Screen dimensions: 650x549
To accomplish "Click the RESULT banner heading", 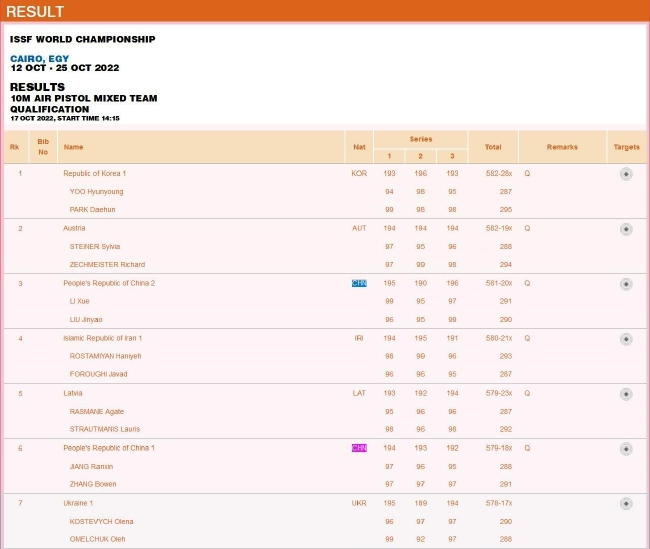I will coord(35,12).
